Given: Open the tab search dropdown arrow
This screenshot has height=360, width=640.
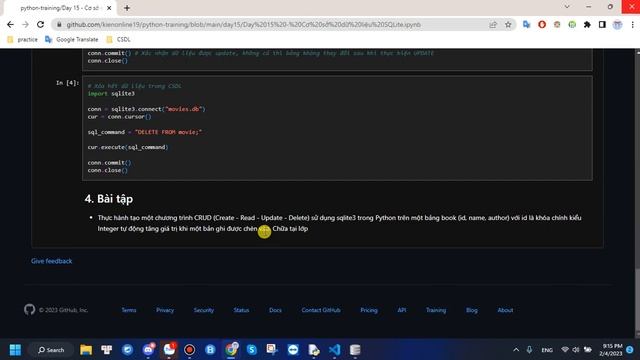Looking at the screenshot, I should (x=567, y=7).
